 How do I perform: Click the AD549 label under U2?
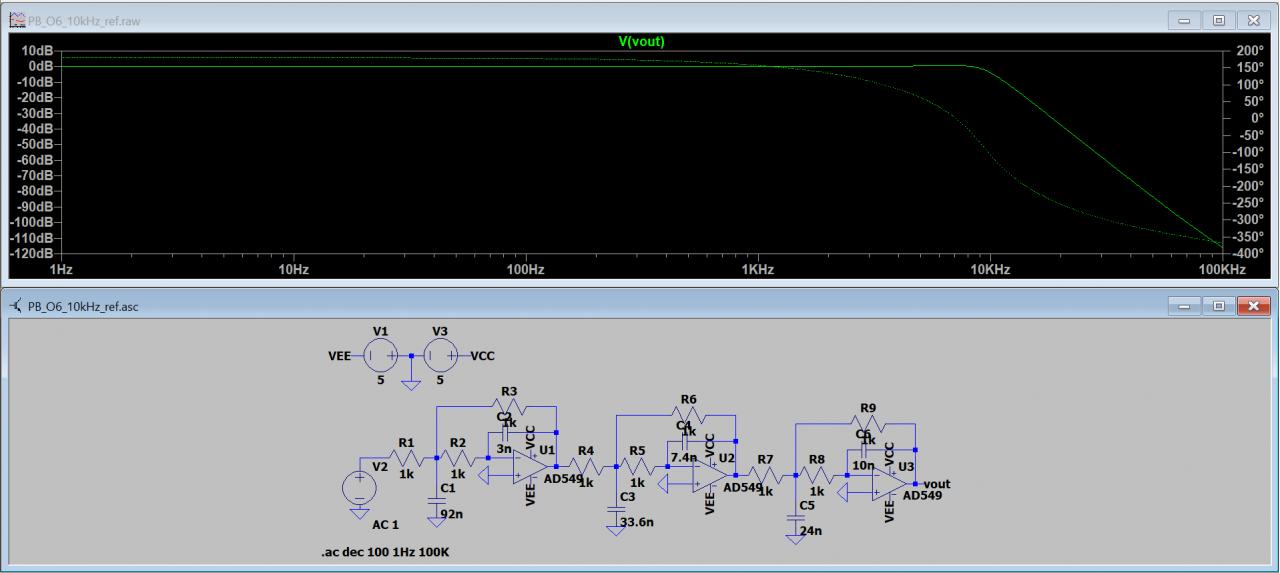coord(742,488)
